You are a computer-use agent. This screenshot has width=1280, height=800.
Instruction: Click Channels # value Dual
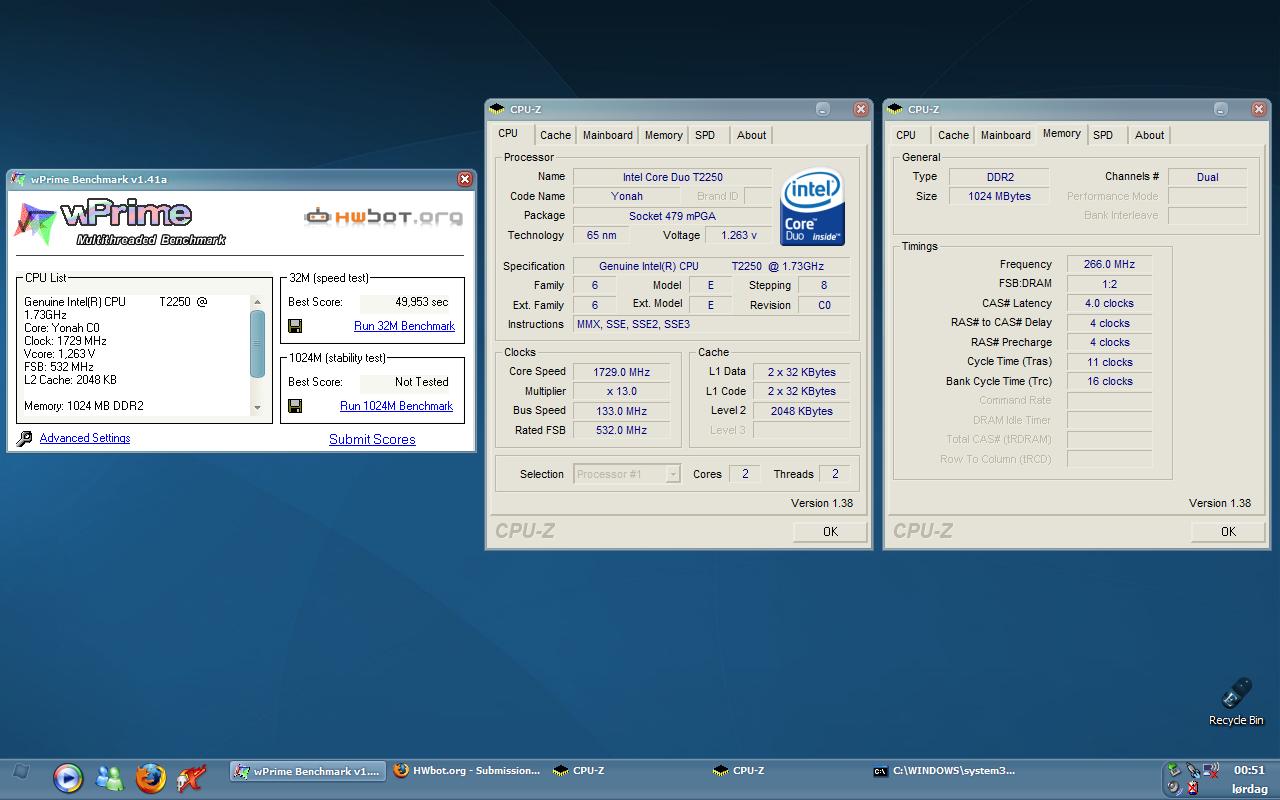(x=1207, y=177)
